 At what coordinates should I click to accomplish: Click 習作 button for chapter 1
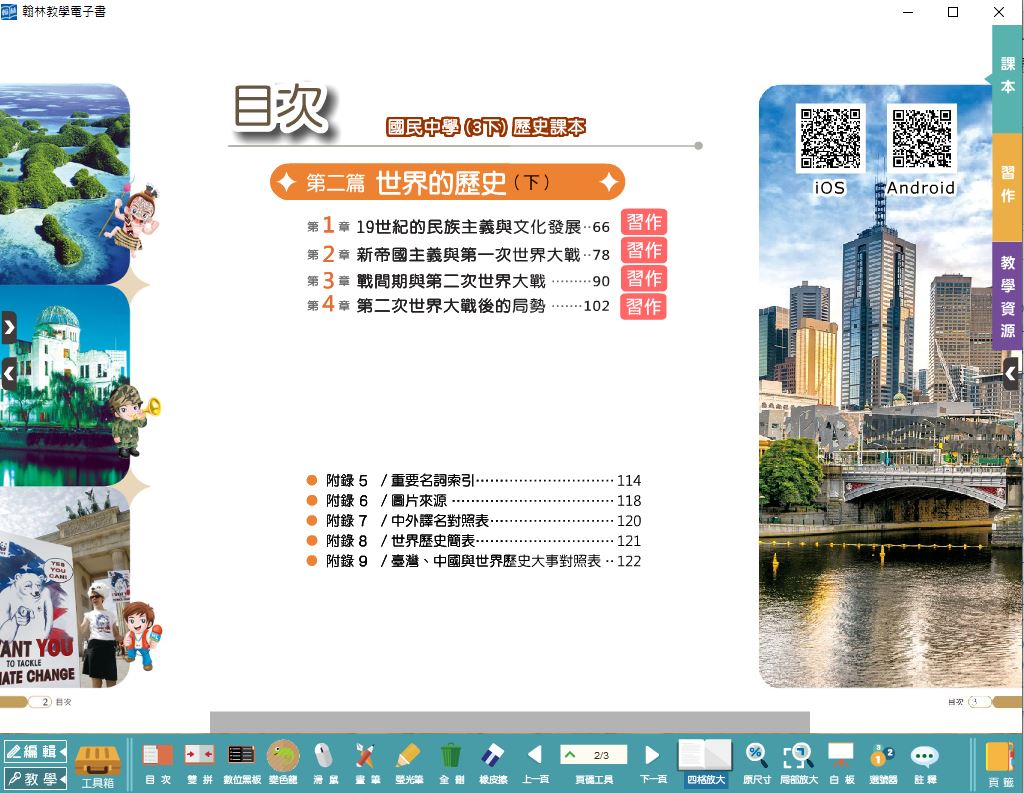pos(643,222)
